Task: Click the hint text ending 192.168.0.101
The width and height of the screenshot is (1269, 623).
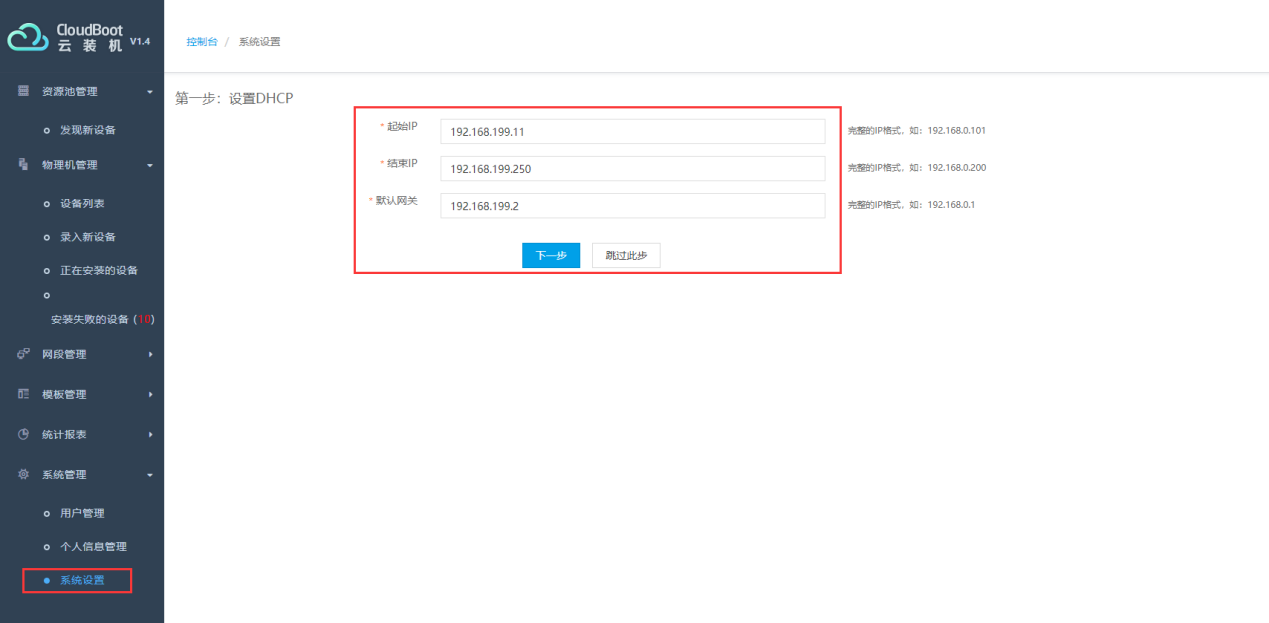Action: [x=917, y=131]
